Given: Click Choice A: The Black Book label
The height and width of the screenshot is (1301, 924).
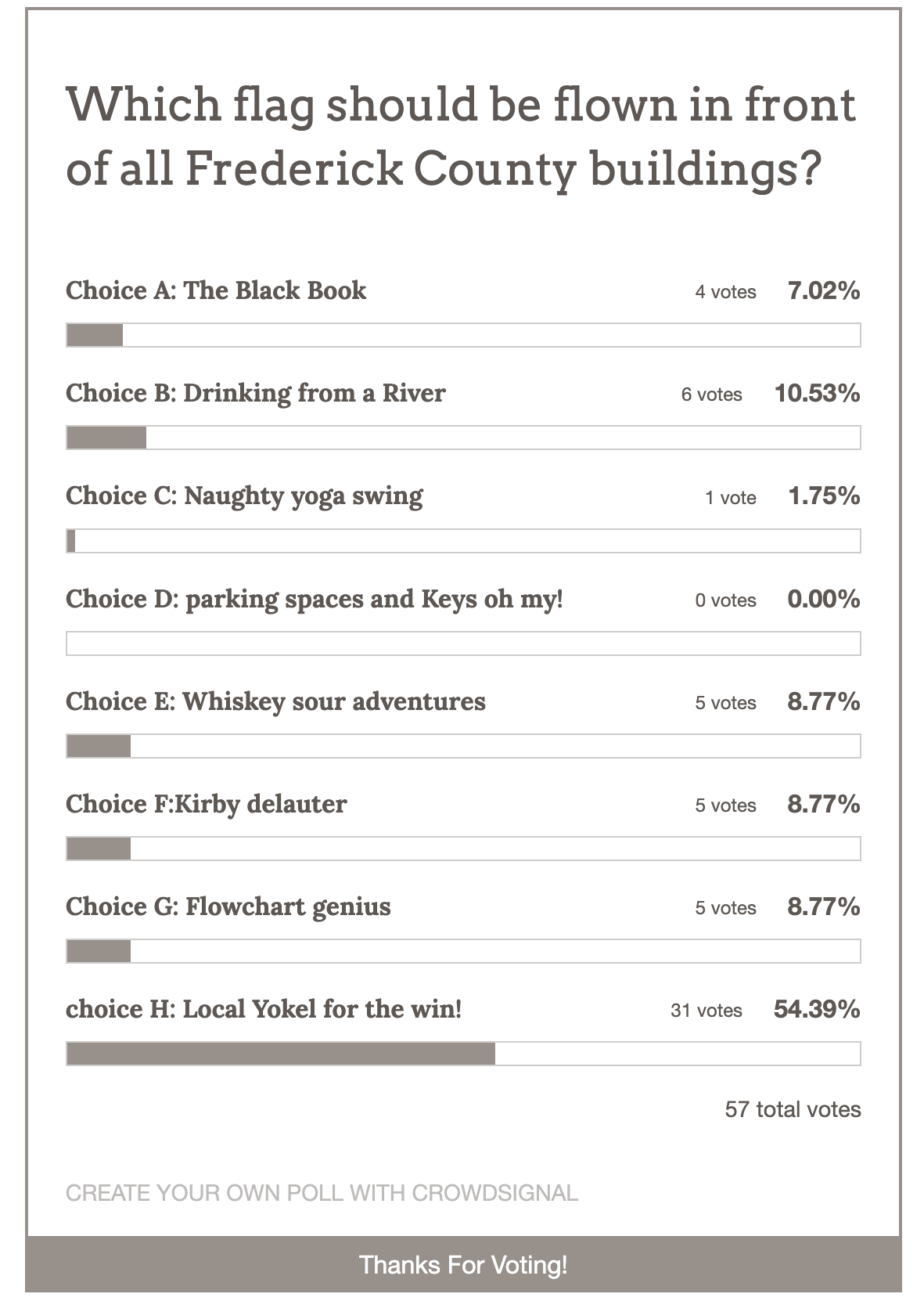Looking at the screenshot, I should [216, 290].
